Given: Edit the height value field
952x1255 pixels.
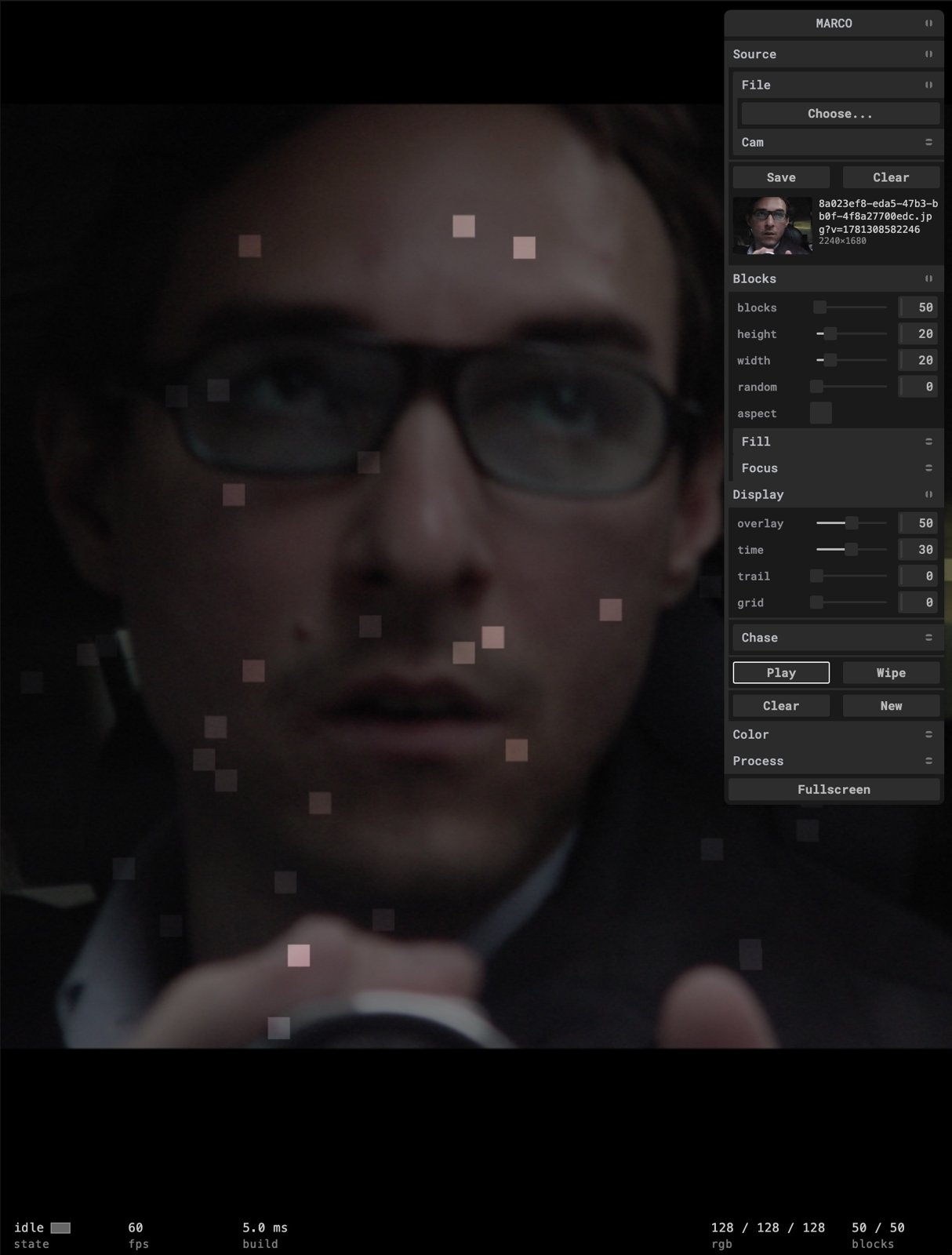Looking at the screenshot, I should click(x=918, y=334).
